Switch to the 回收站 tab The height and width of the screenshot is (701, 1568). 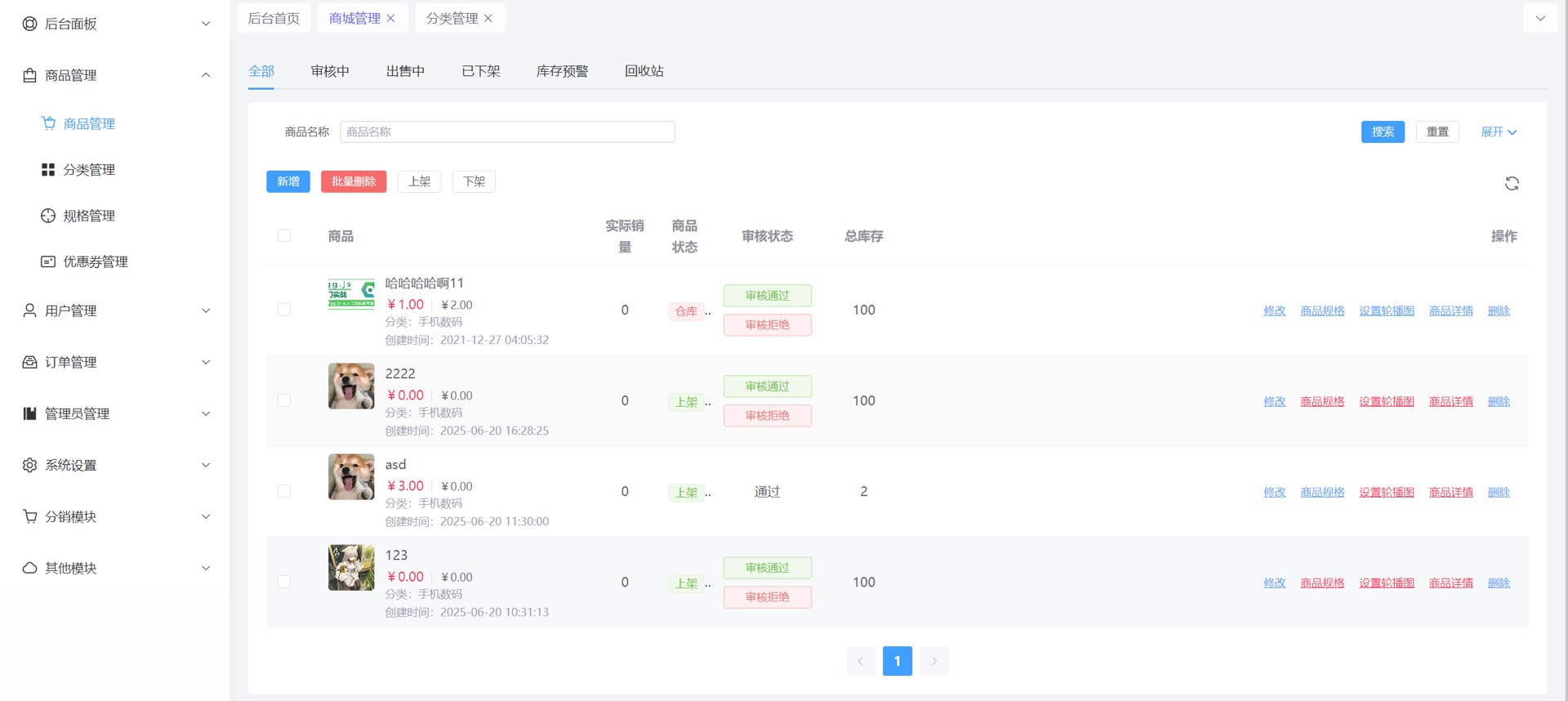tap(644, 71)
